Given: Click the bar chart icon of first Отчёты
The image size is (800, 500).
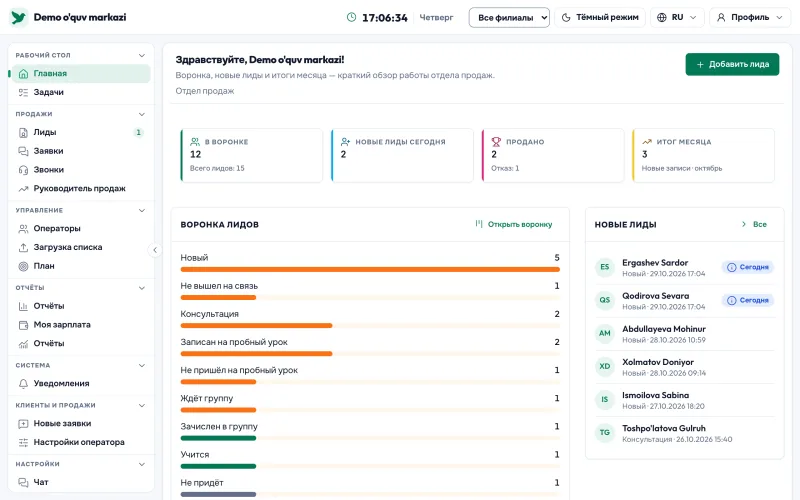Looking at the screenshot, I should [23, 306].
